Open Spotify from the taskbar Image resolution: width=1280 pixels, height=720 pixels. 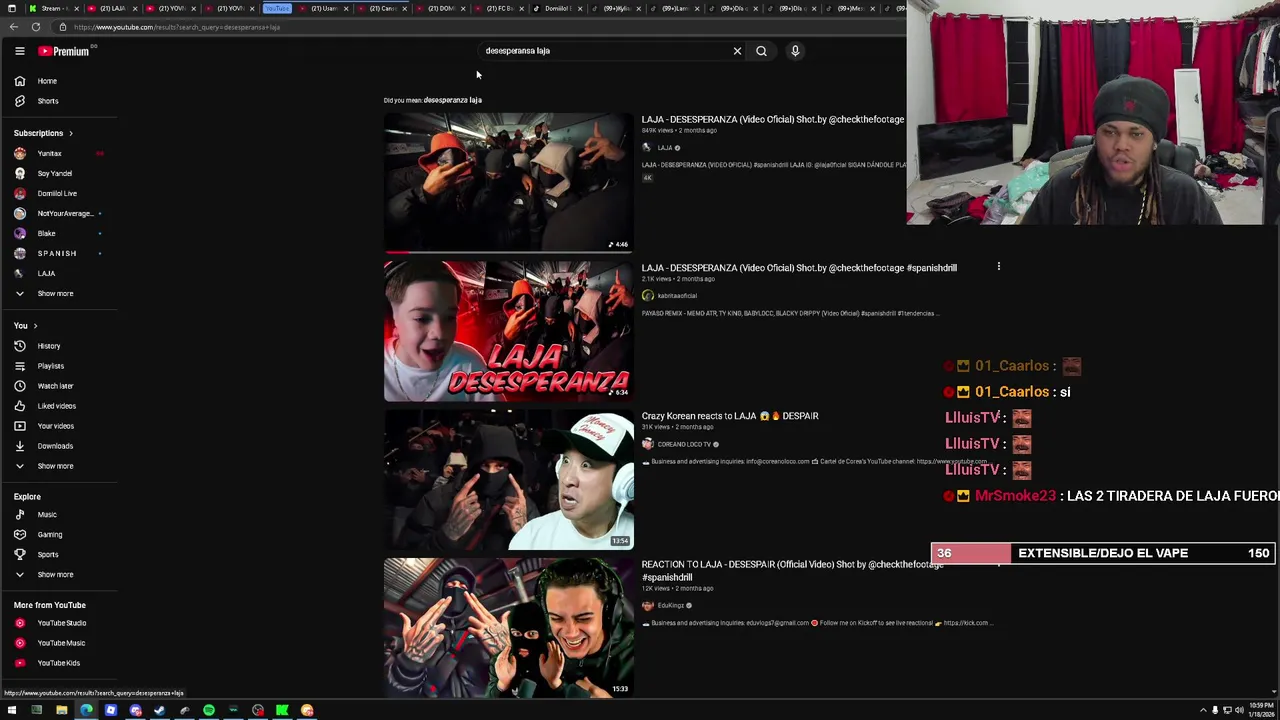point(208,711)
